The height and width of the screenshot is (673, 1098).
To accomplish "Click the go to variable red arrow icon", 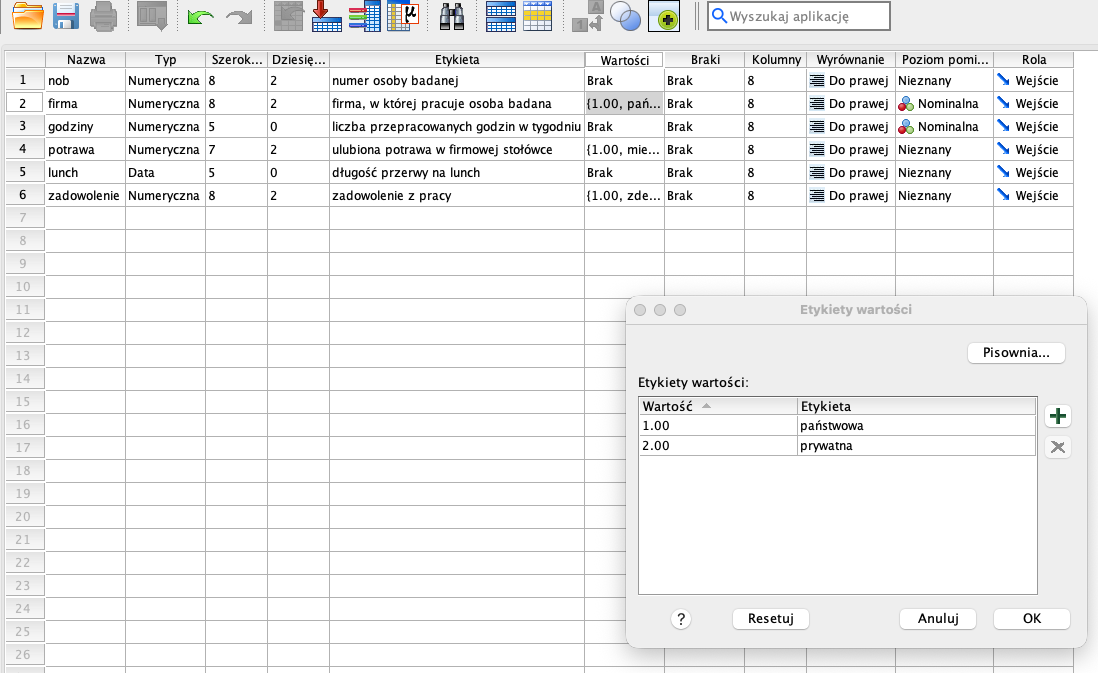I will (327, 15).
